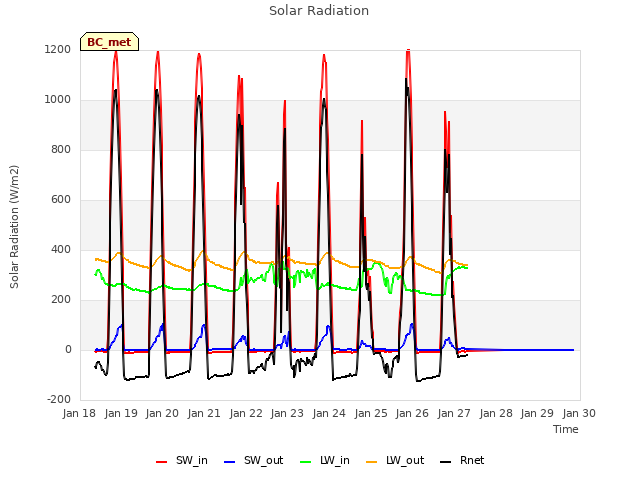Viewport: 640px width, 480px height.
Task: Click the 400 y-axis label
Action: point(61,249)
